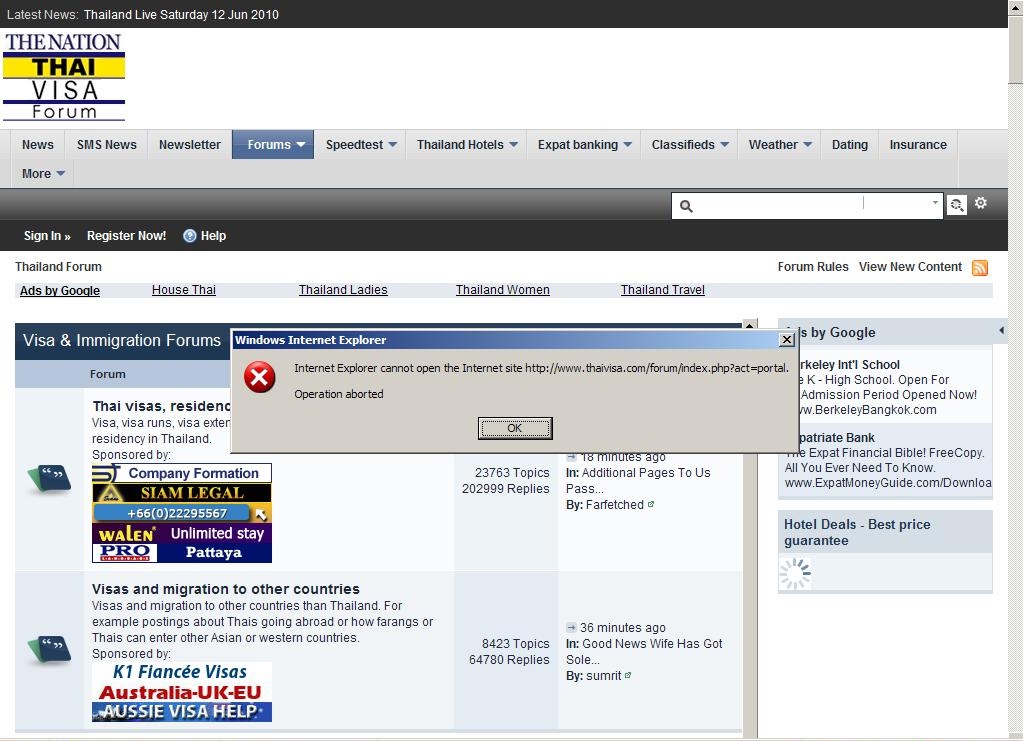Click the inner frame scroll up arrow

(x=750, y=325)
